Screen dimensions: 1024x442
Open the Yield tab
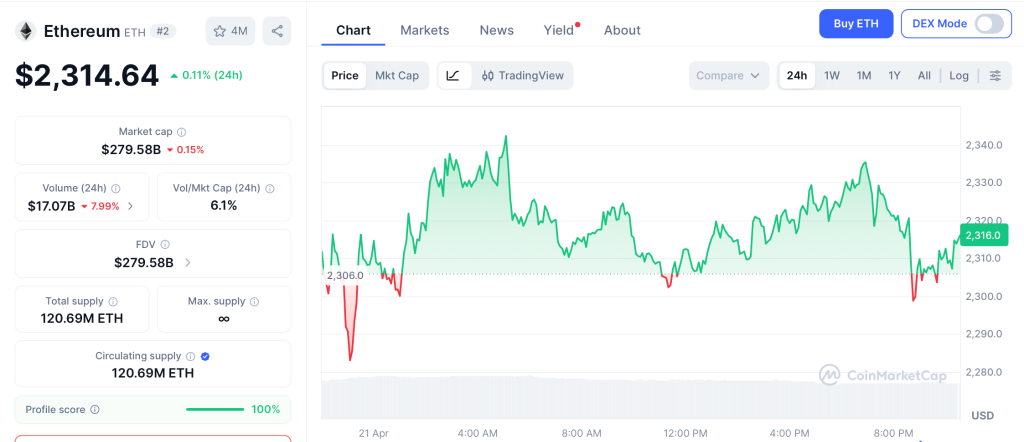click(559, 30)
